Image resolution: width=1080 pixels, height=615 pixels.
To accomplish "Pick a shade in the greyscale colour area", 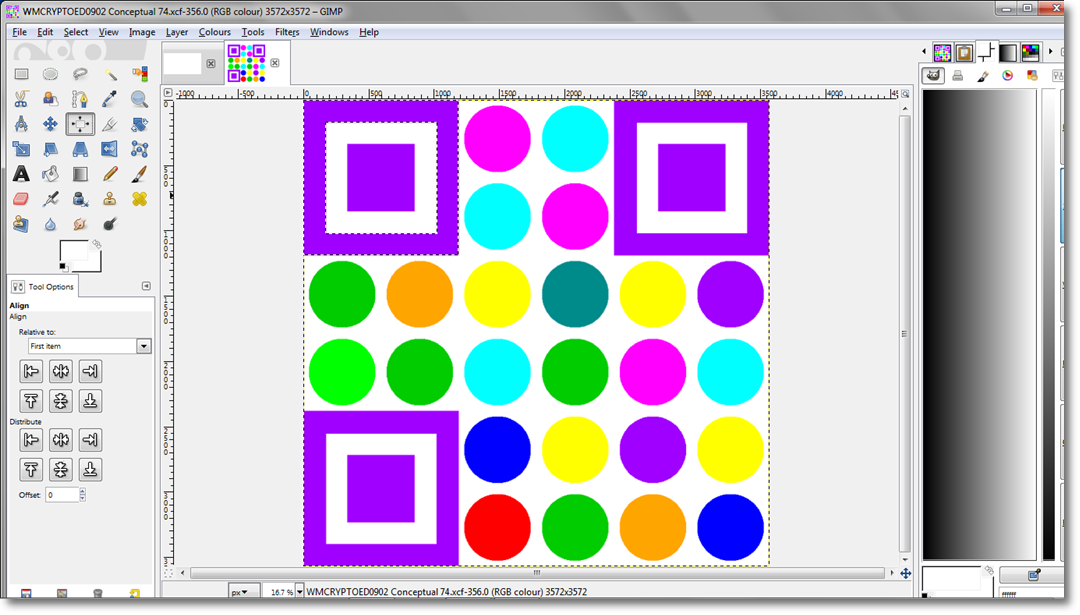I will [979, 324].
